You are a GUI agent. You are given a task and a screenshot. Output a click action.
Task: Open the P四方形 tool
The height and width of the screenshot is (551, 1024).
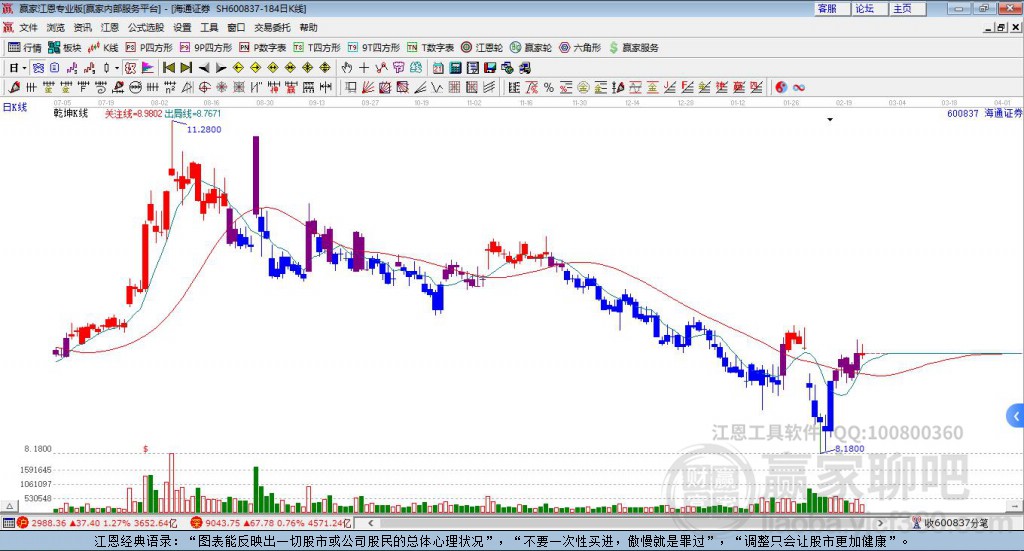(x=149, y=48)
